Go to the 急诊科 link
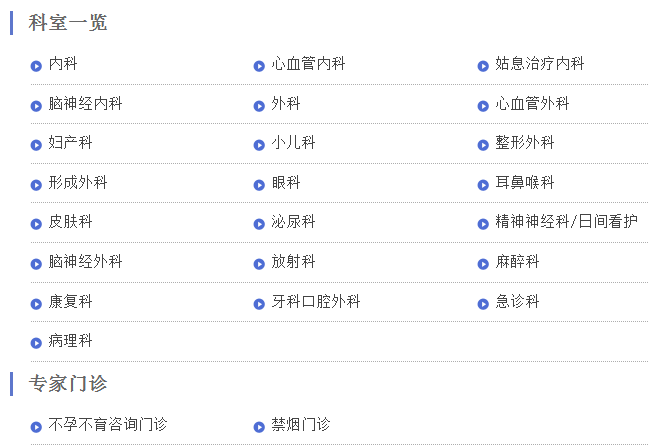648x445 pixels. [517, 301]
